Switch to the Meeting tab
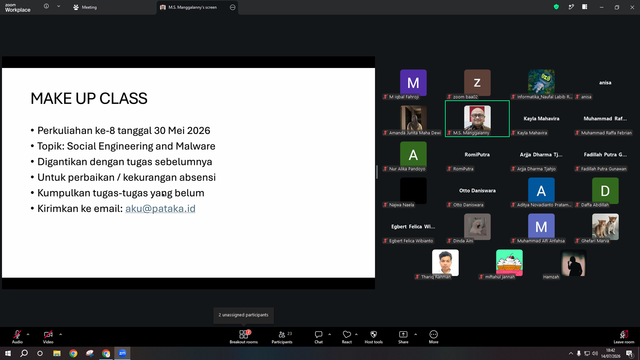Viewport: 640px width, 360px height. (85, 7)
